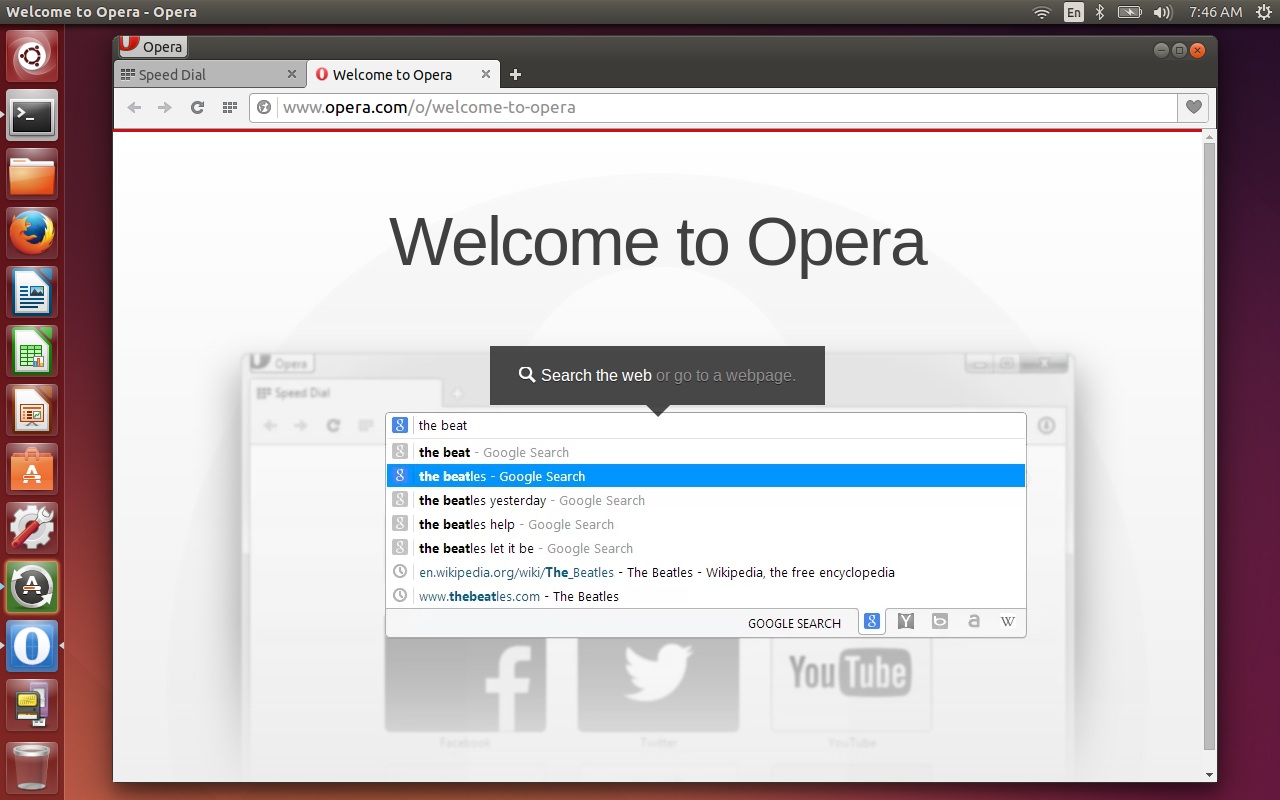
Task: Switch to the Speed Dial tab
Action: click(210, 74)
